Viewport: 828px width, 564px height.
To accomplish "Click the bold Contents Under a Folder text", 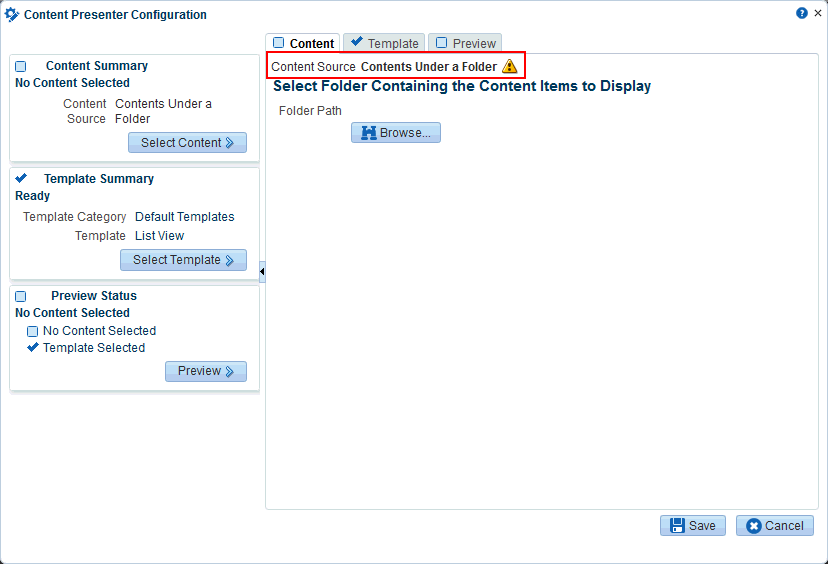I will coord(429,67).
